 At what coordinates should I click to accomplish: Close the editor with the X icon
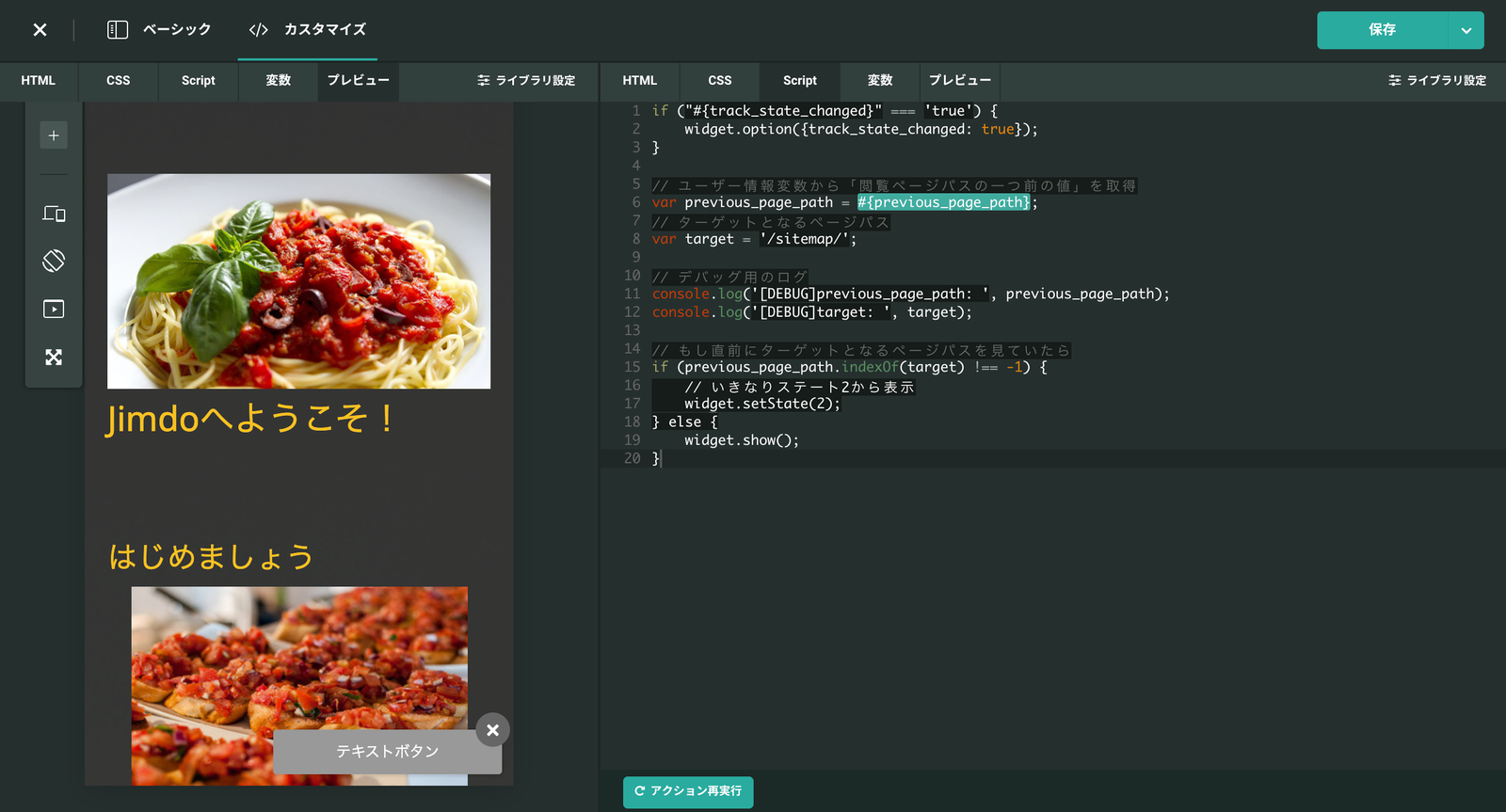[x=40, y=30]
